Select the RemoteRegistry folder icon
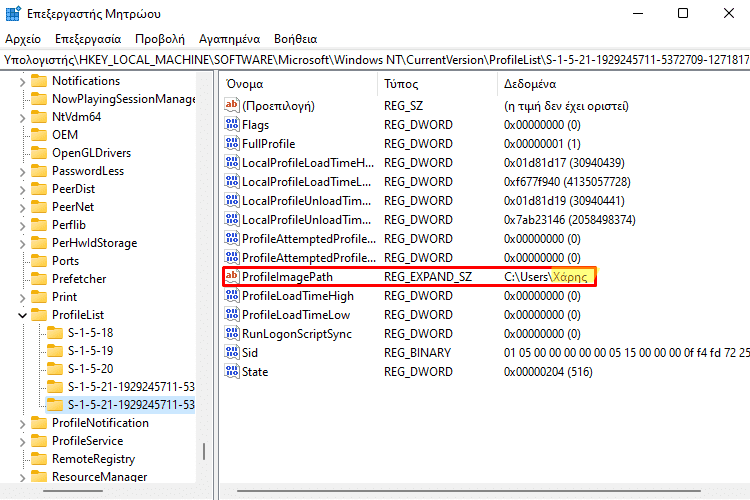Image resolution: width=750 pixels, height=500 pixels. [39, 459]
